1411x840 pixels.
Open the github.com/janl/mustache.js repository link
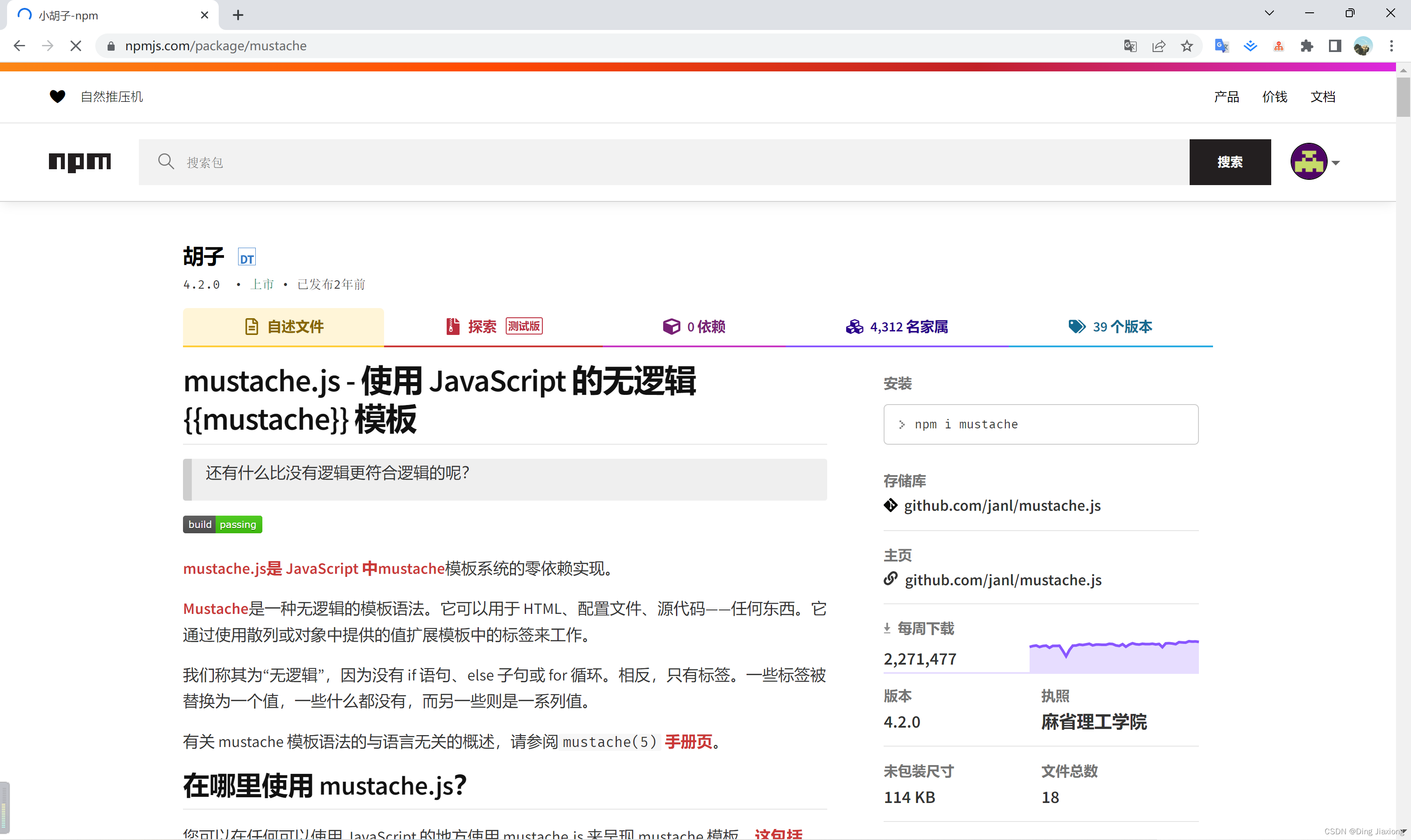click(x=1003, y=505)
